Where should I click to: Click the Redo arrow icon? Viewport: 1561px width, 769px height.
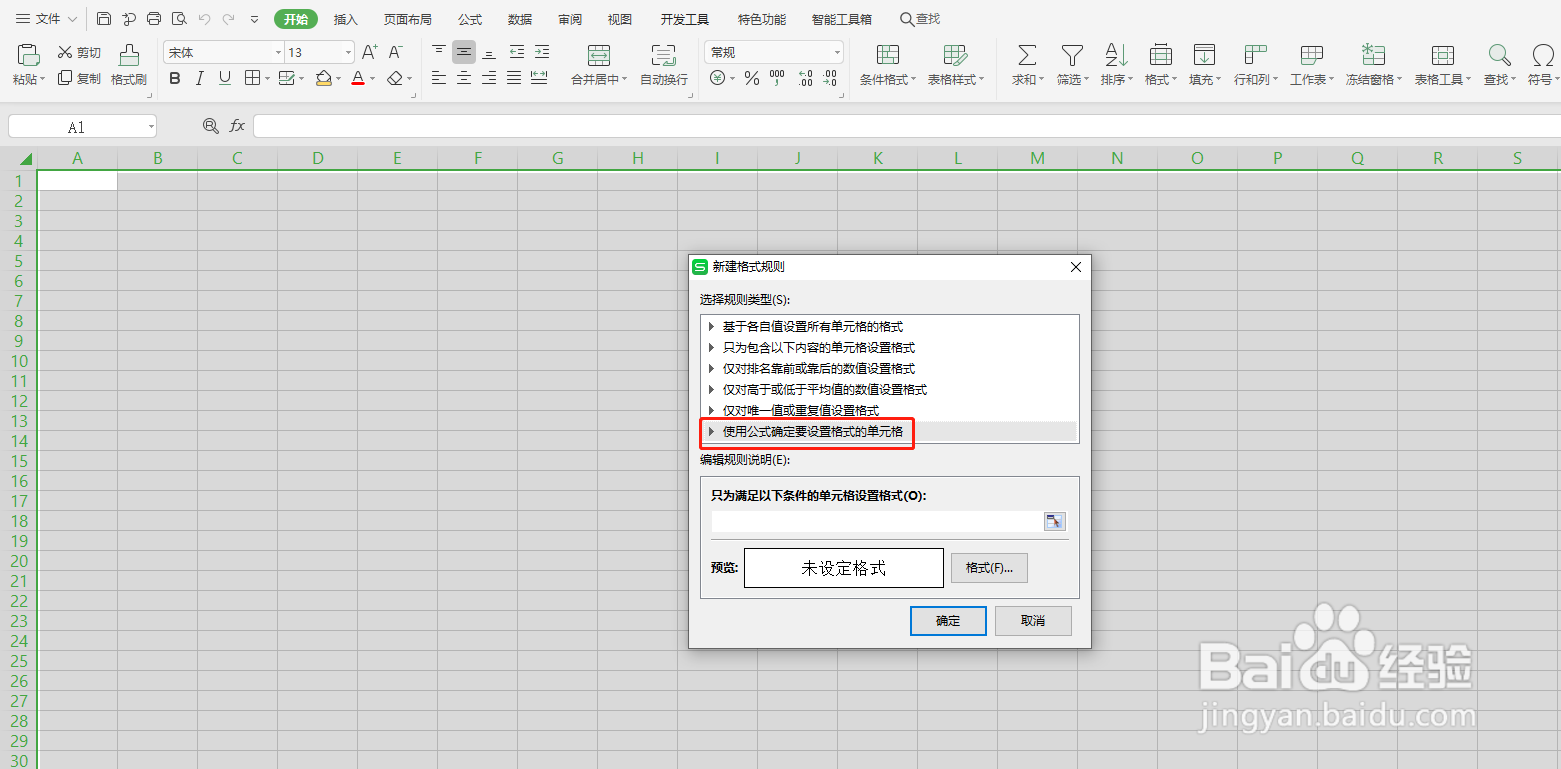point(229,19)
